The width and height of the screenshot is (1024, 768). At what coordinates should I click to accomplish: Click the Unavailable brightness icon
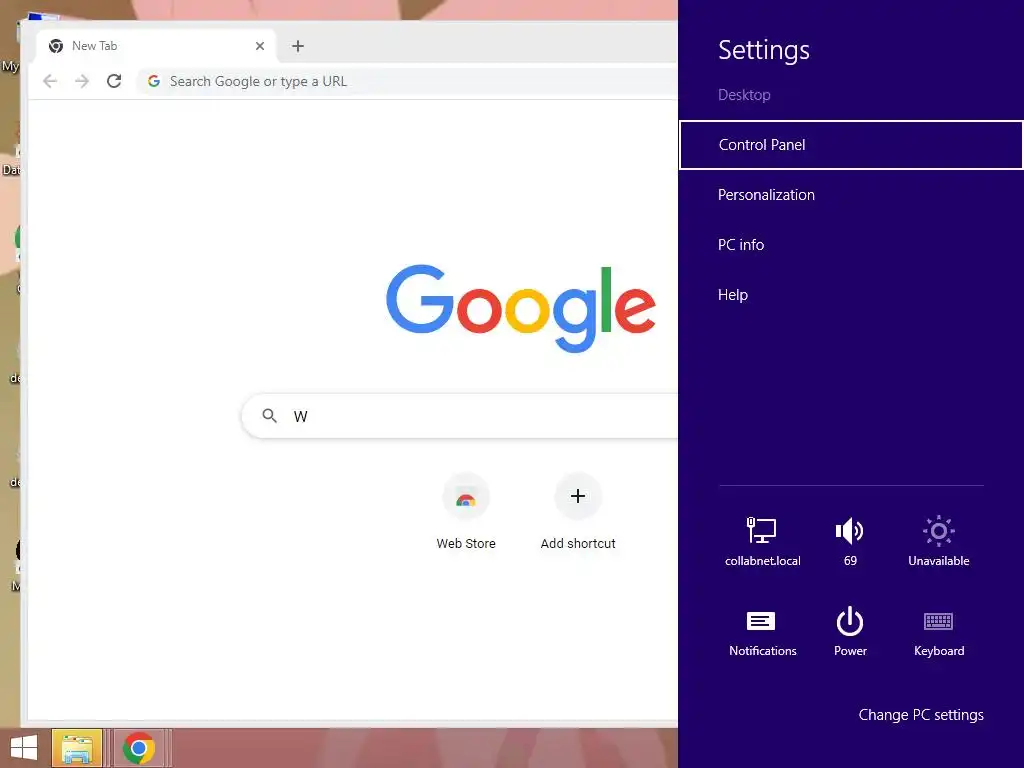click(938, 531)
